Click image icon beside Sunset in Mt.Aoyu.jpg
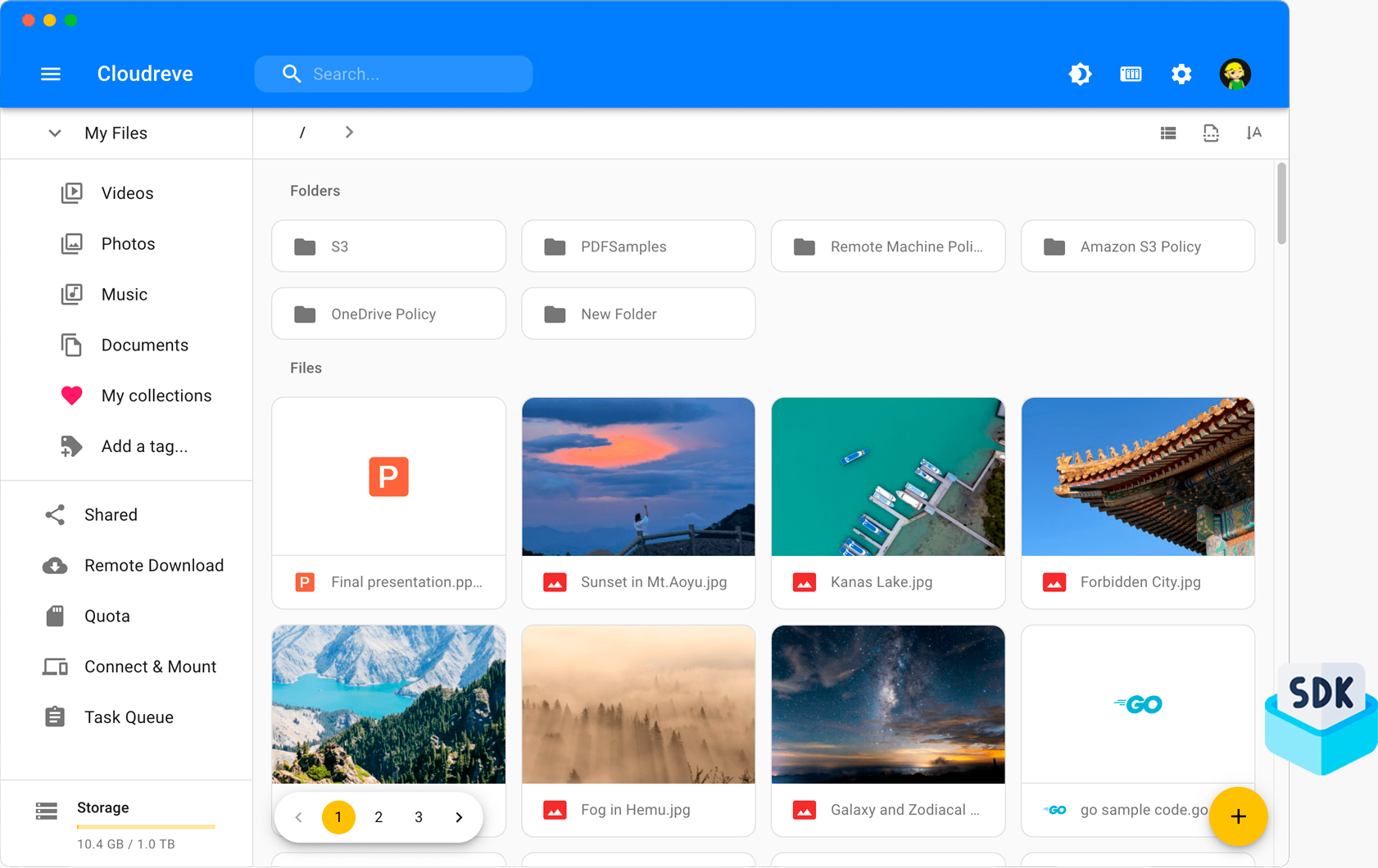The image size is (1378, 868). [555, 582]
